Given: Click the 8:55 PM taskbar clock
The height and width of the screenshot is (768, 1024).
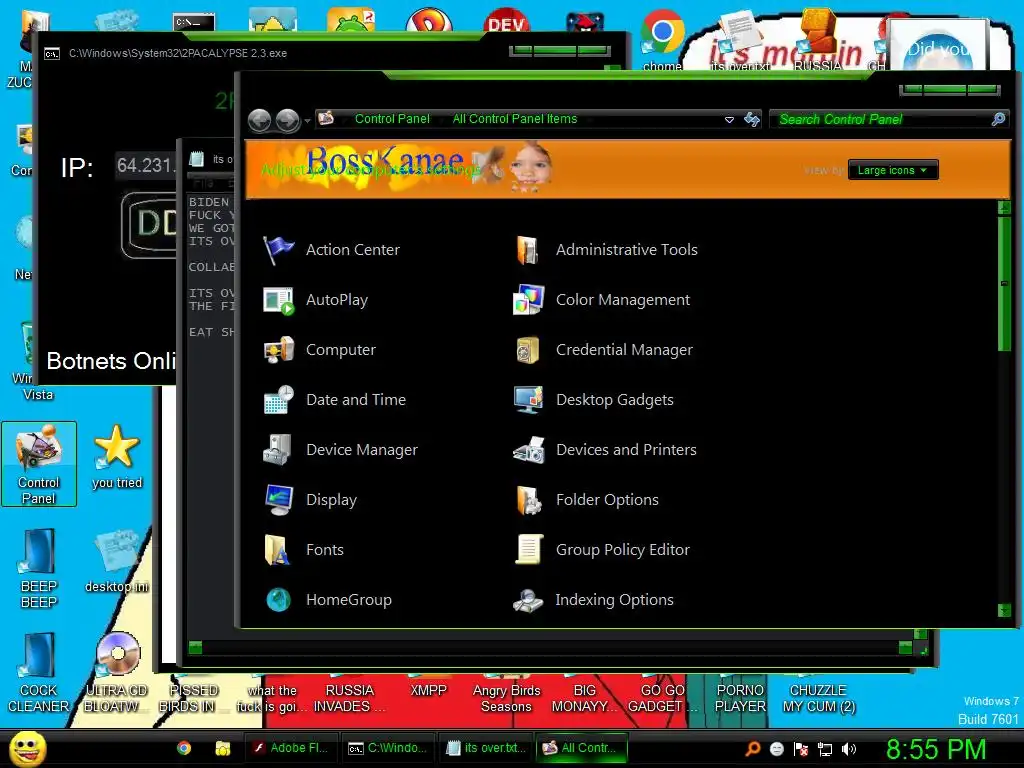Looking at the screenshot, I should point(935,749).
